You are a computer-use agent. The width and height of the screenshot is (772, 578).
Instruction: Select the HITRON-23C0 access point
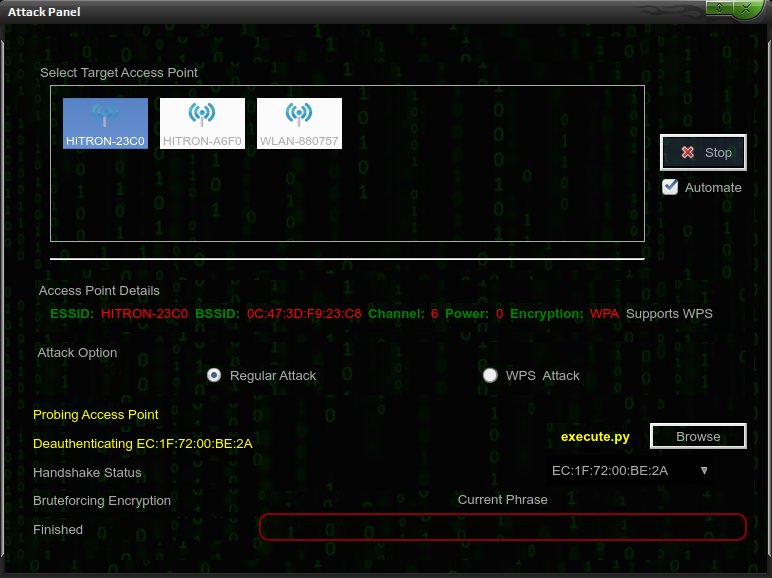(x=105, y=123)
